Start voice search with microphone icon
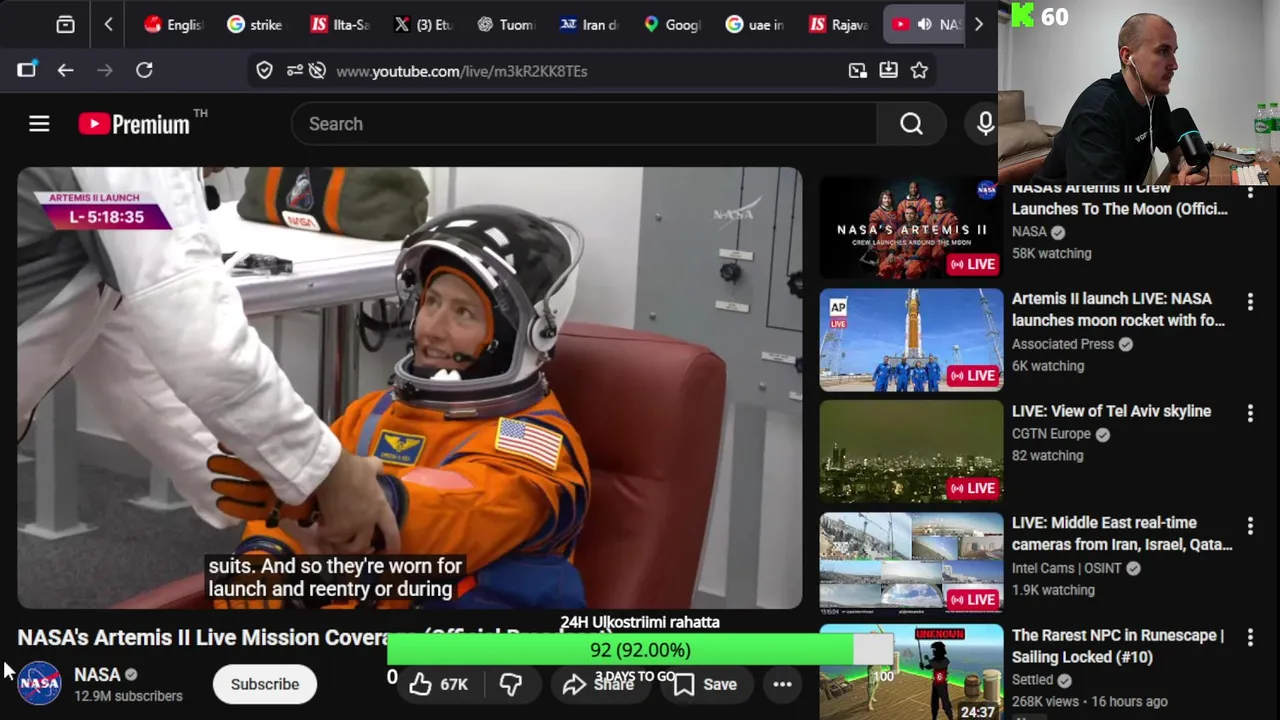The height and width of the screenshot is (720, 1280). pyautogui.click(x=985, y=124)
